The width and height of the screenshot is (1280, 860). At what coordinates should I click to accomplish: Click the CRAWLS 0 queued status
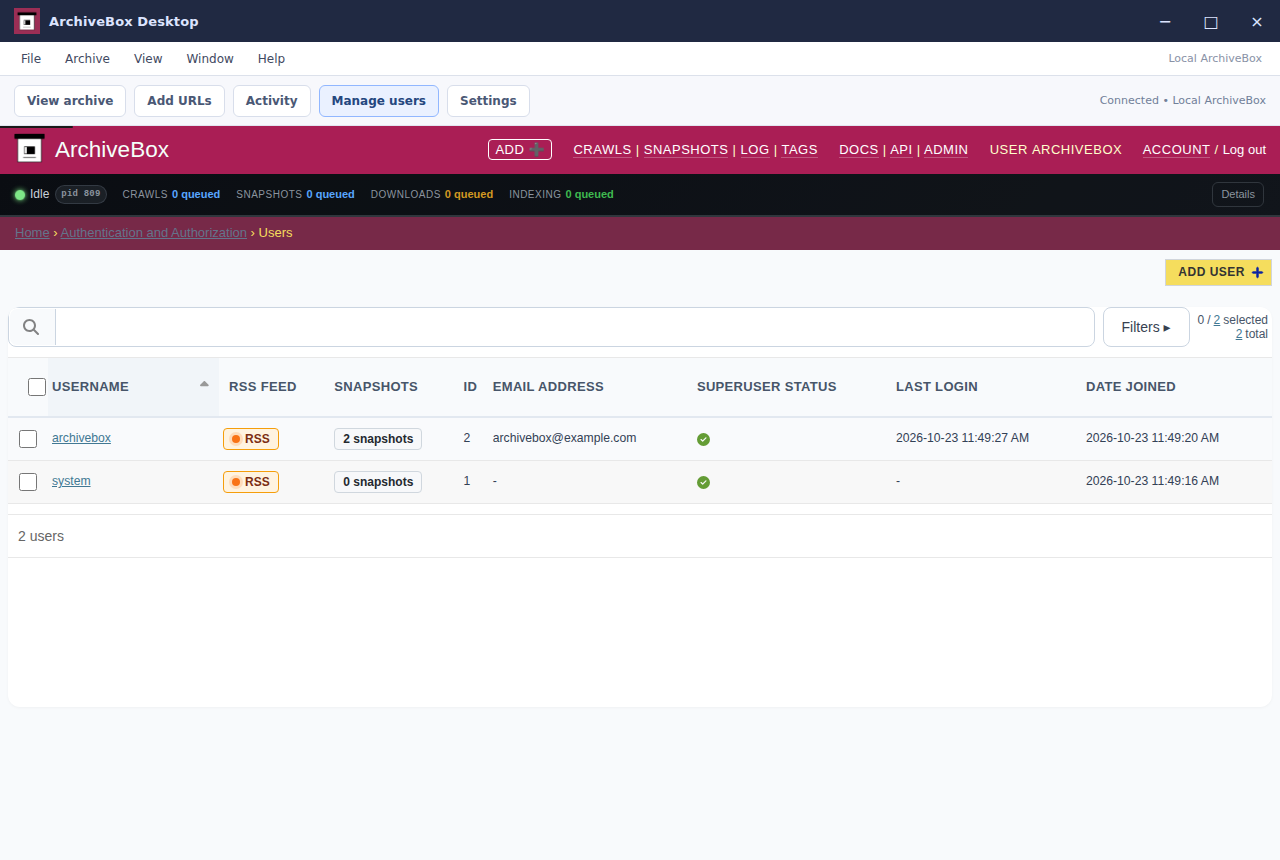171,194
